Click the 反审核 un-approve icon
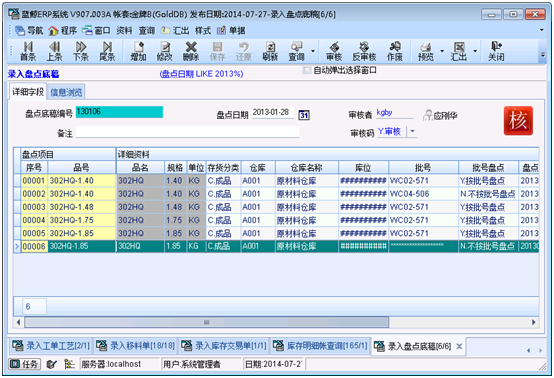 364,51
